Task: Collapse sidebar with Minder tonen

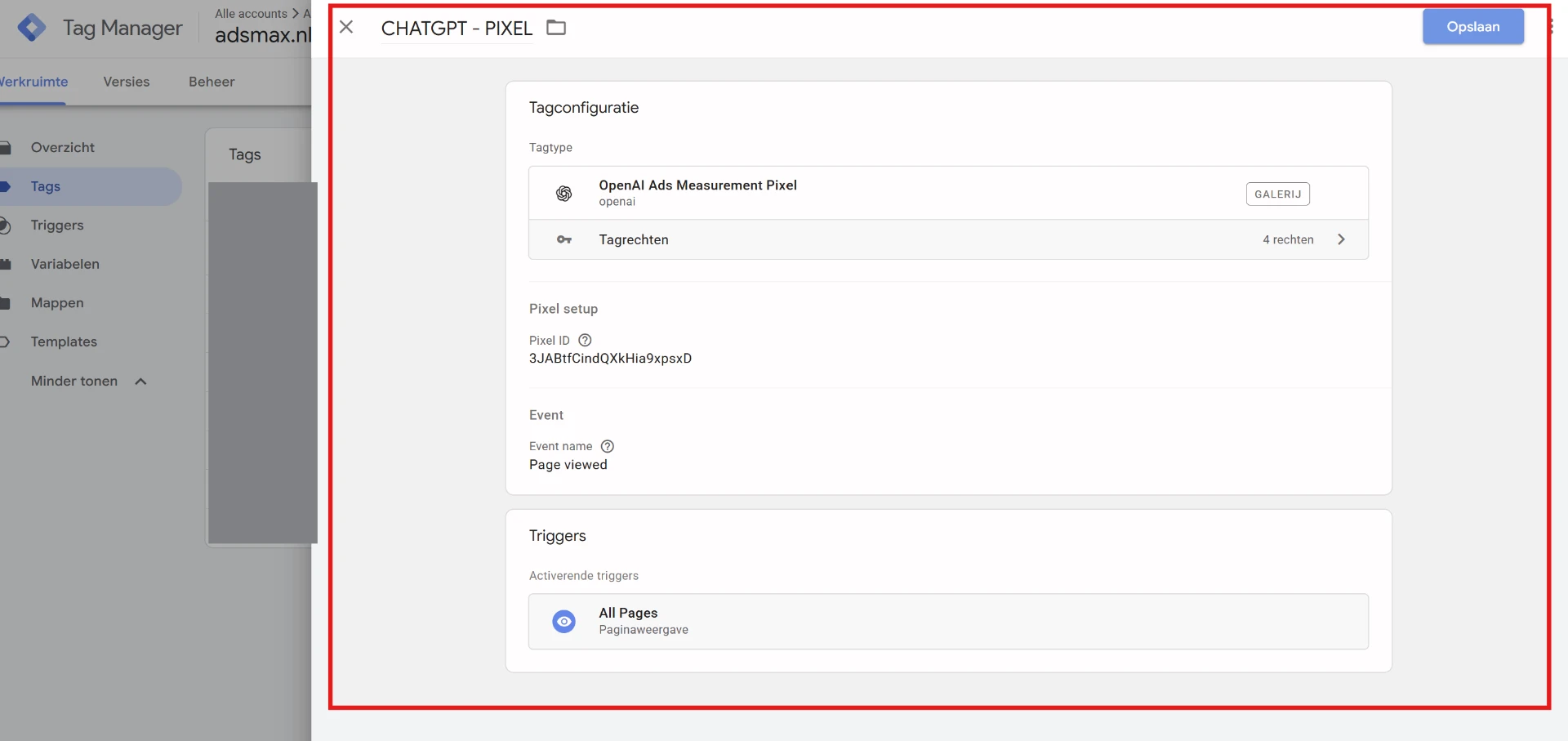Action: pos(88,381)
